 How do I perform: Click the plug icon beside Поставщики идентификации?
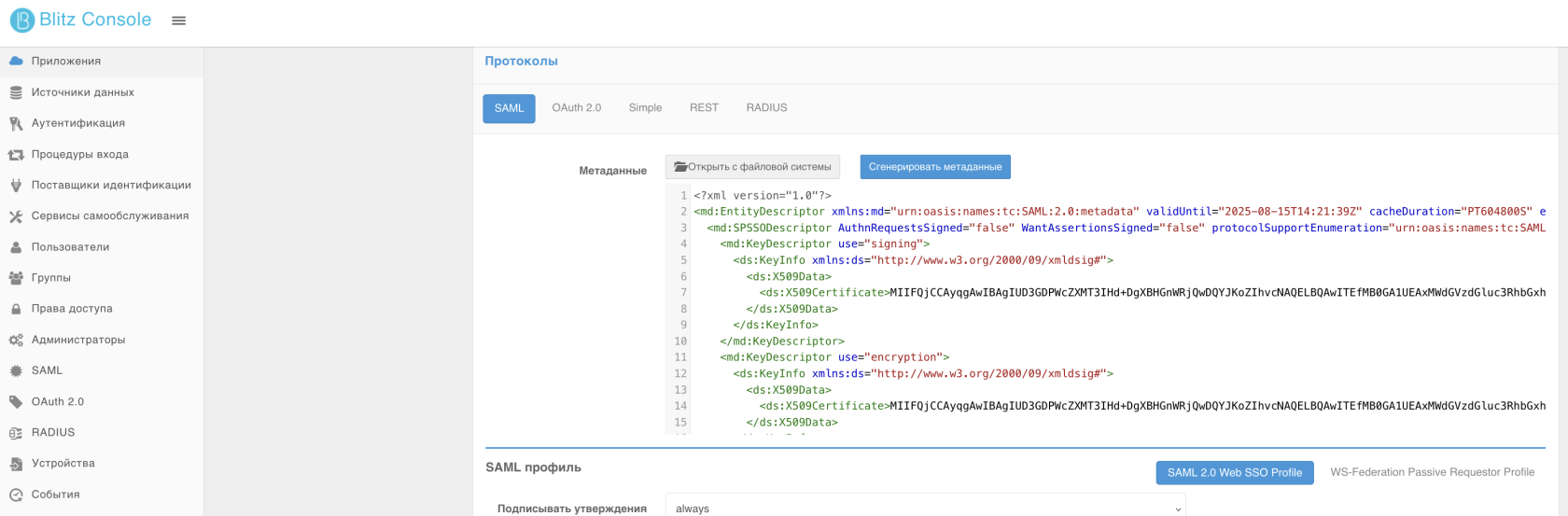(16, 185)
